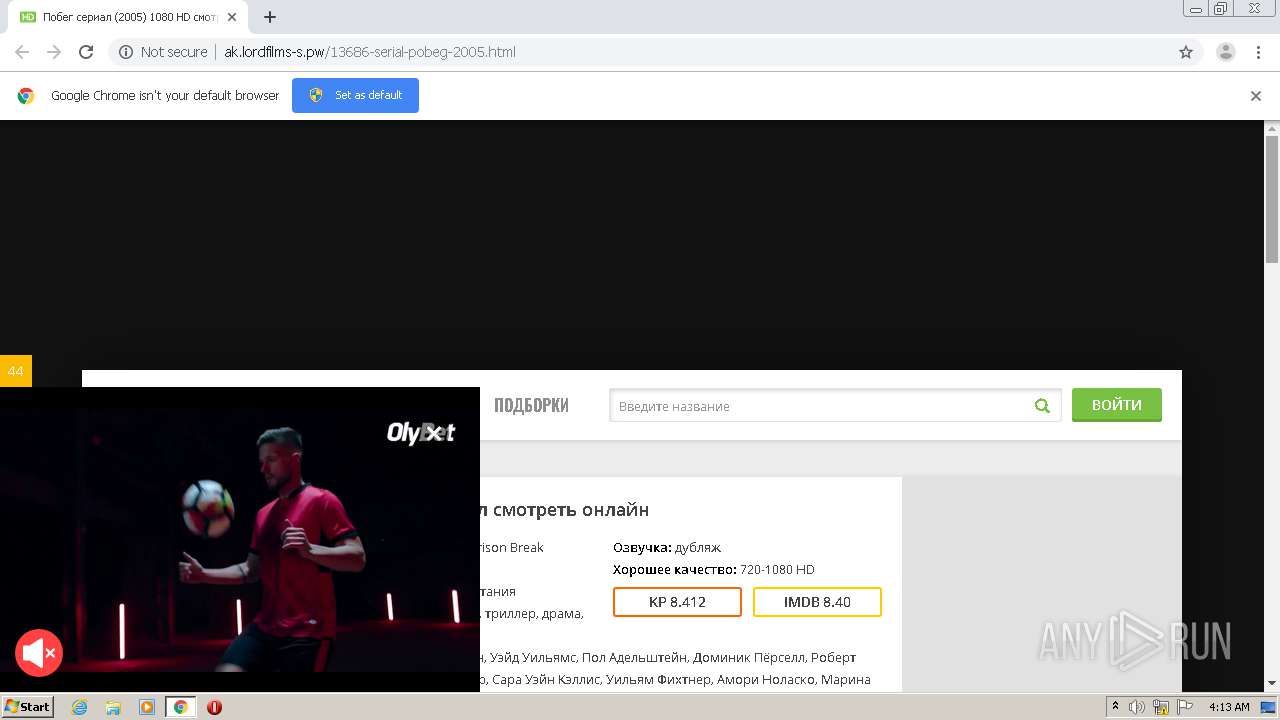Screen dimensions: 1280x720
Task: Click the show desktop button
Action: pyautogui.click(x=1268, y=707)
